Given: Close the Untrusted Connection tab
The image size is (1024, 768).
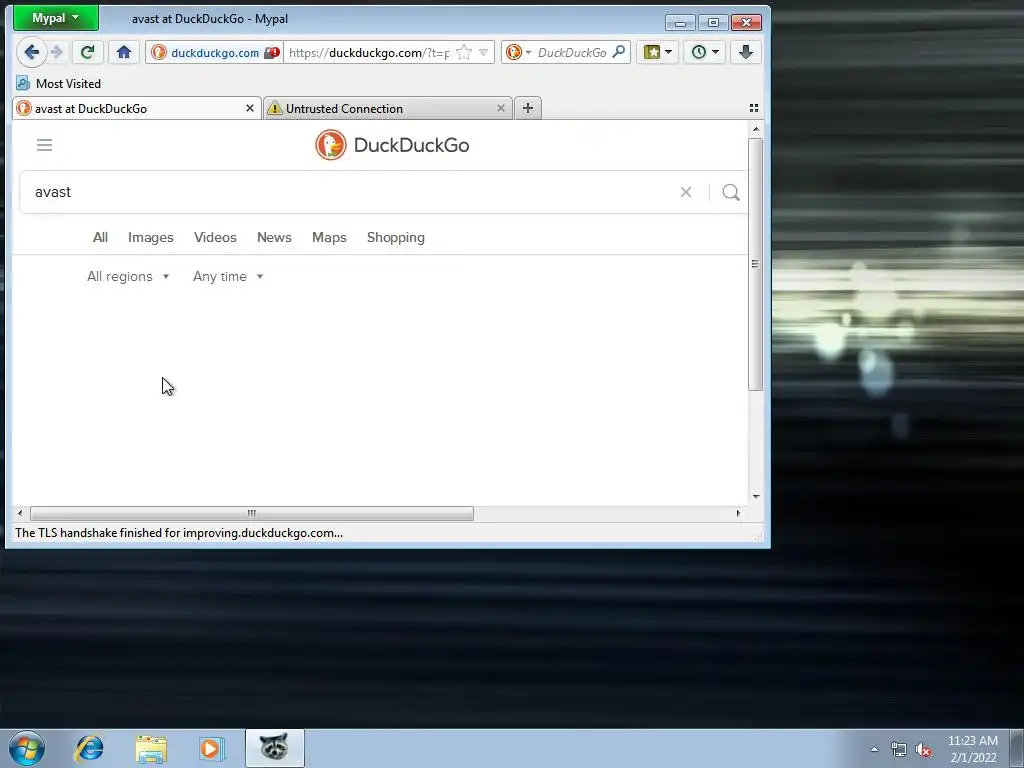Looking at the screenshot, I should 501,108.
